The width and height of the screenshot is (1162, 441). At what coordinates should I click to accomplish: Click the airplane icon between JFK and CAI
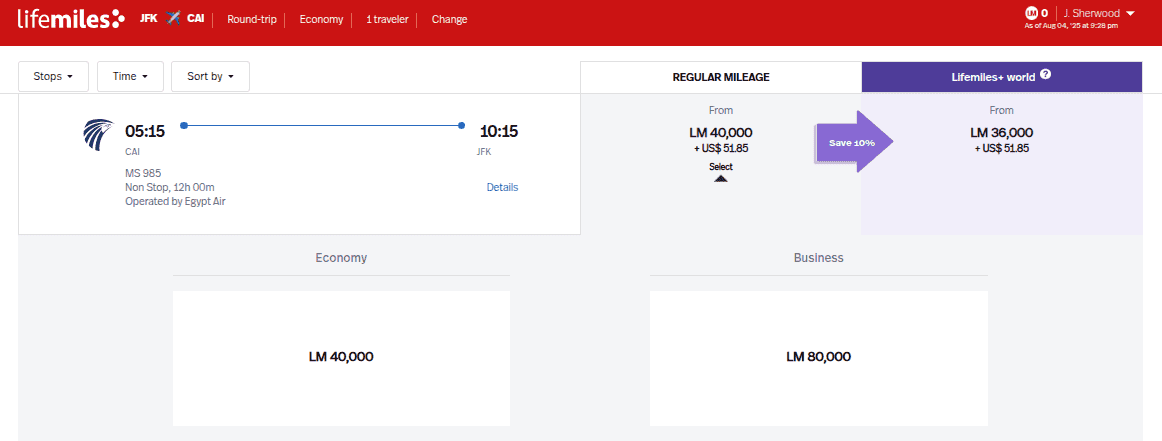point(173,19)
